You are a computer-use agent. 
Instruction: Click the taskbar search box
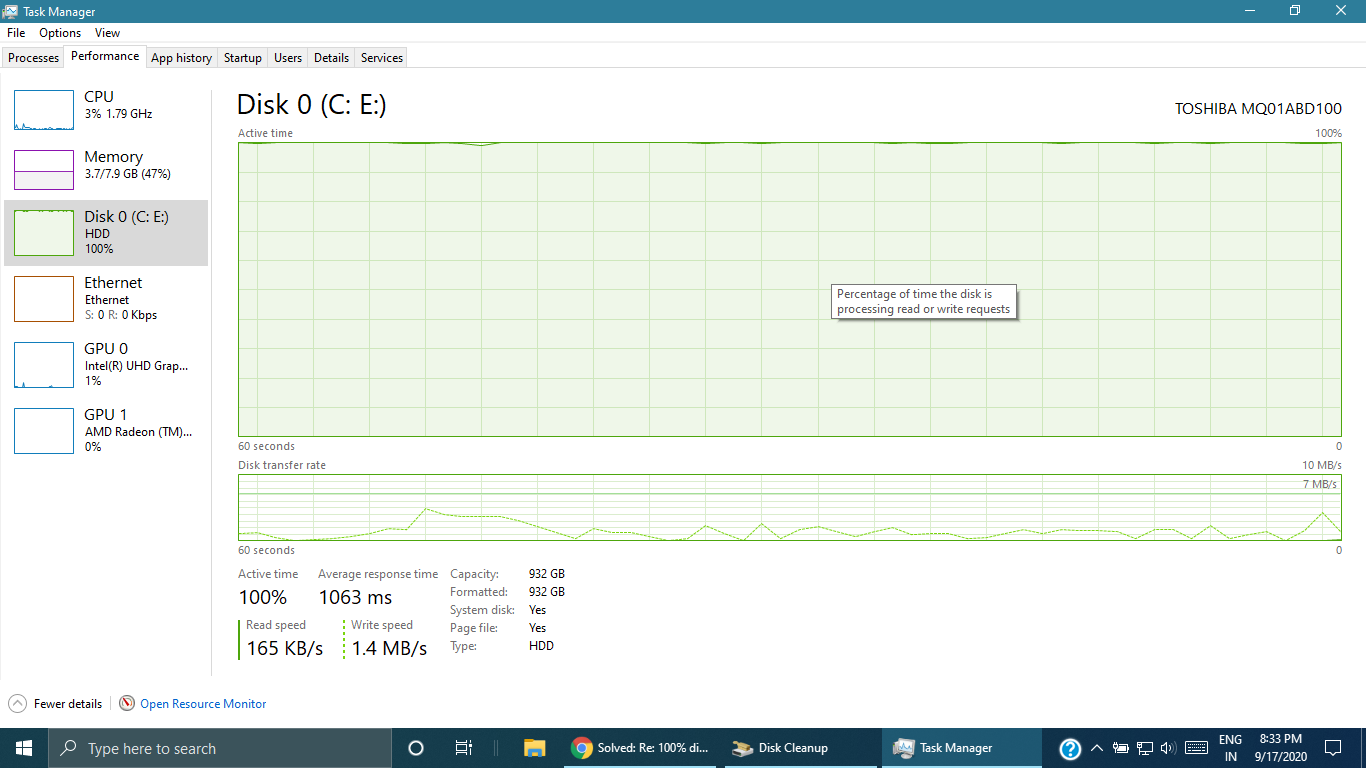[x=220, y=747]
